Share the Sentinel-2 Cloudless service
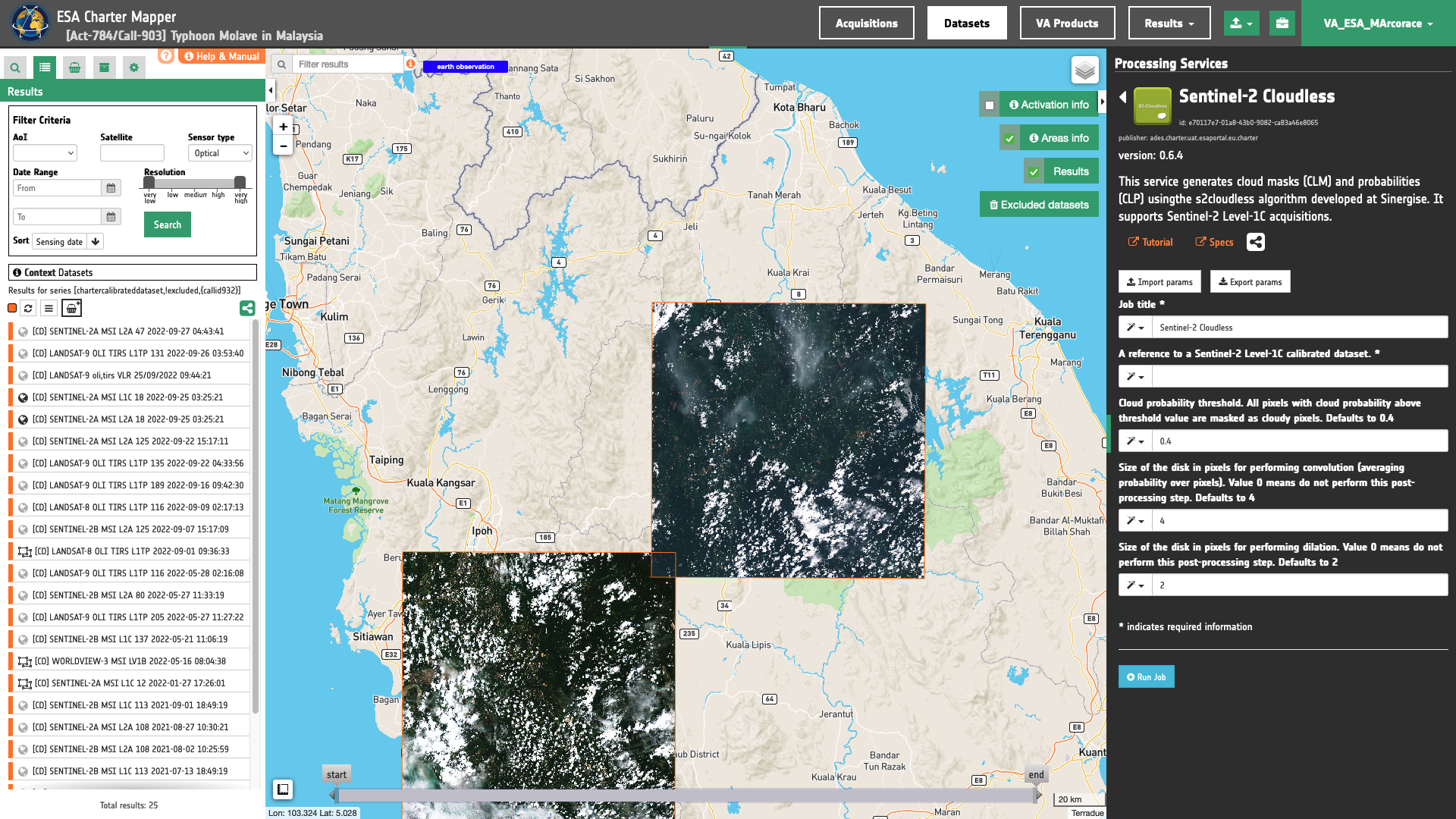The height and width of the screenshot is (819, 1456). 1256,242
